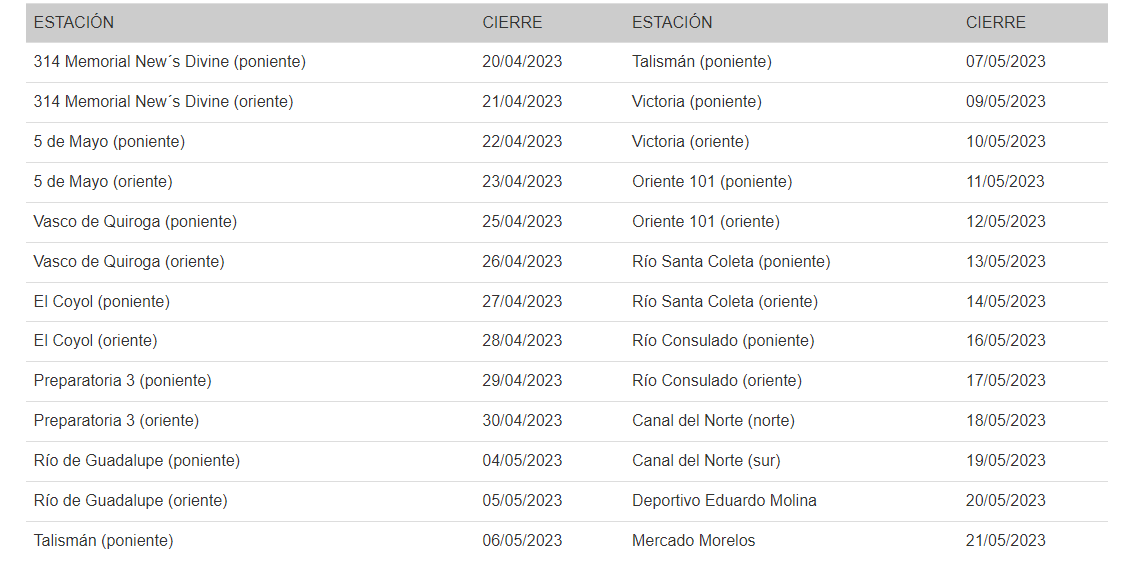Viewport: 1136px width, 571px height.
Task: Select the closing date 21/05/2023
Action: coord(1005,541)
